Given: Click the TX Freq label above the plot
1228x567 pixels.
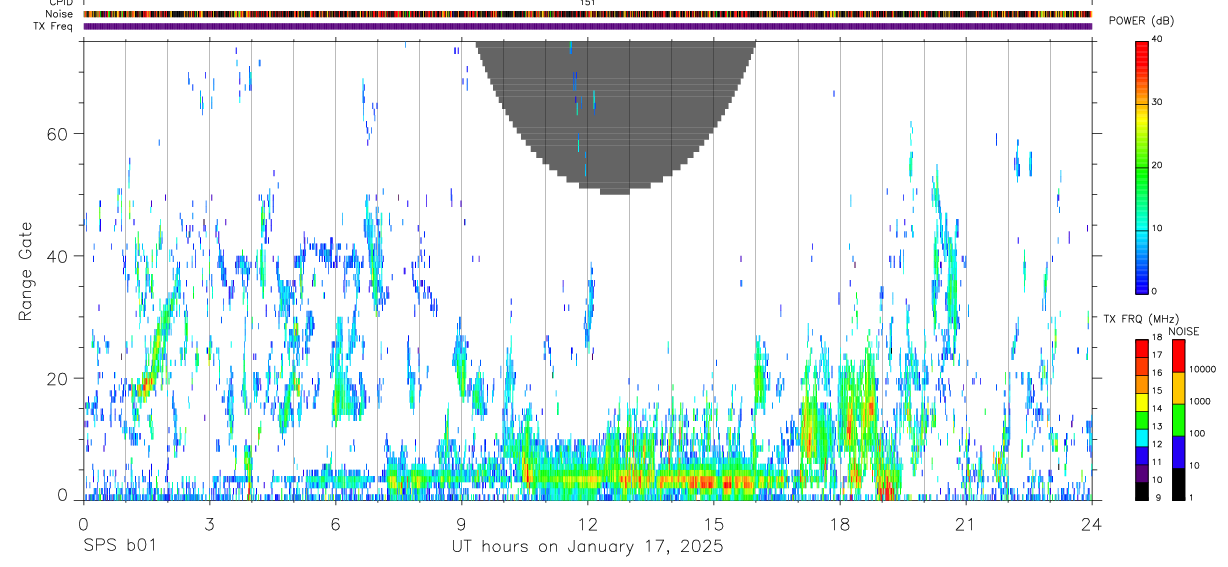Looking at the screenshot, I should point(54,26).
